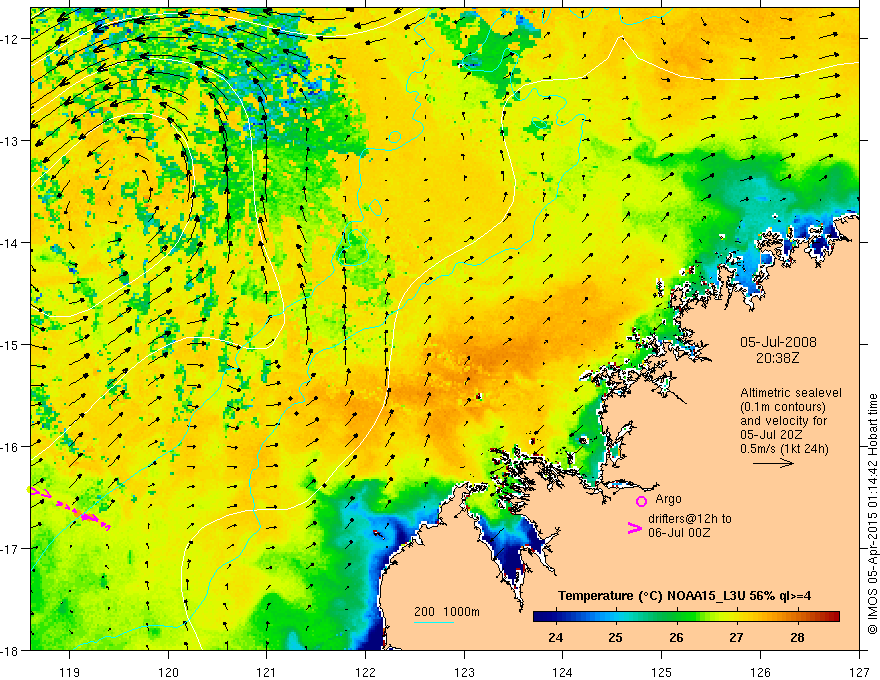The height and width of the screenshot is (680, 880).
Task: Click the '0.5m/s (1kt 24h)' text
Action: click(x=784, y=449)
